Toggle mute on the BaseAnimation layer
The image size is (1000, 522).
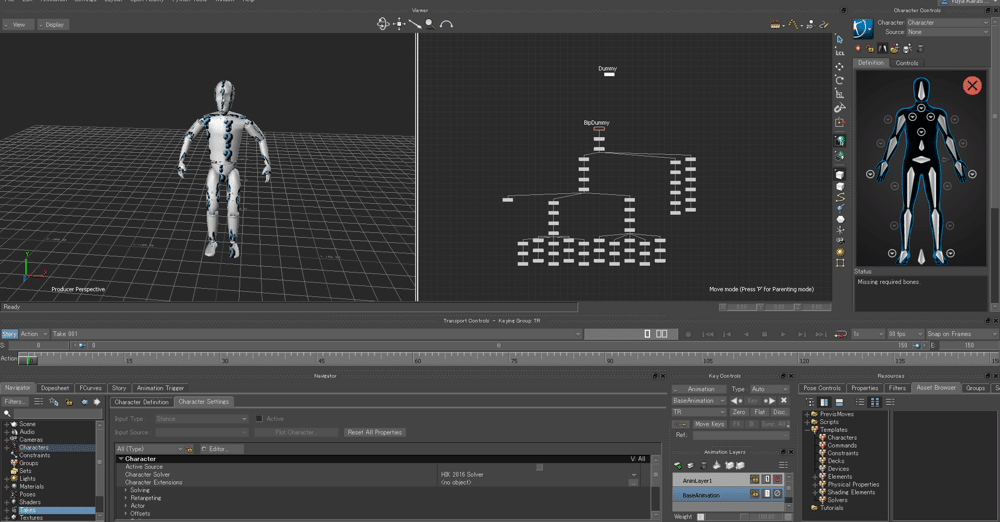[777, 494]
